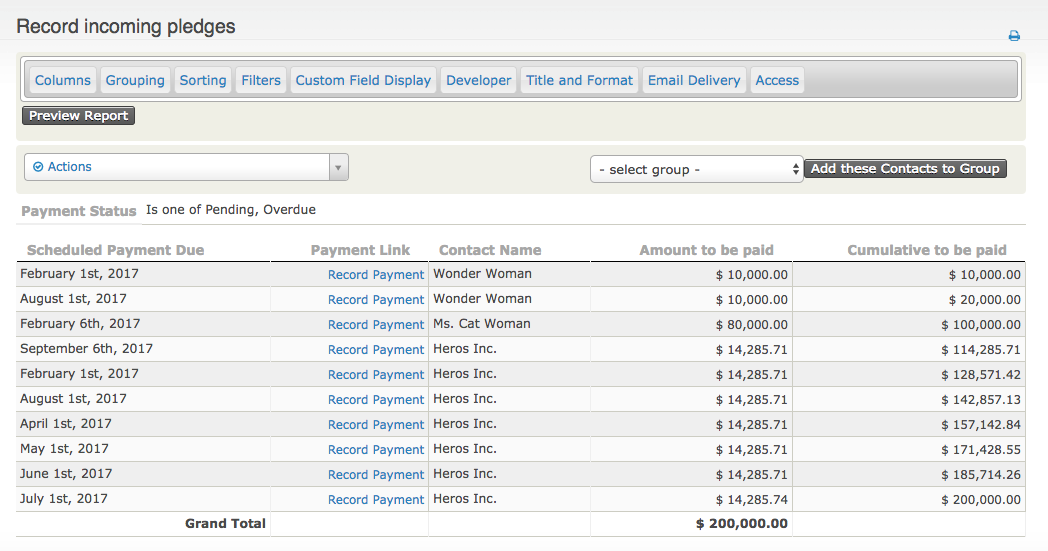Click Add these Contacts to Group

coord(905,169)
